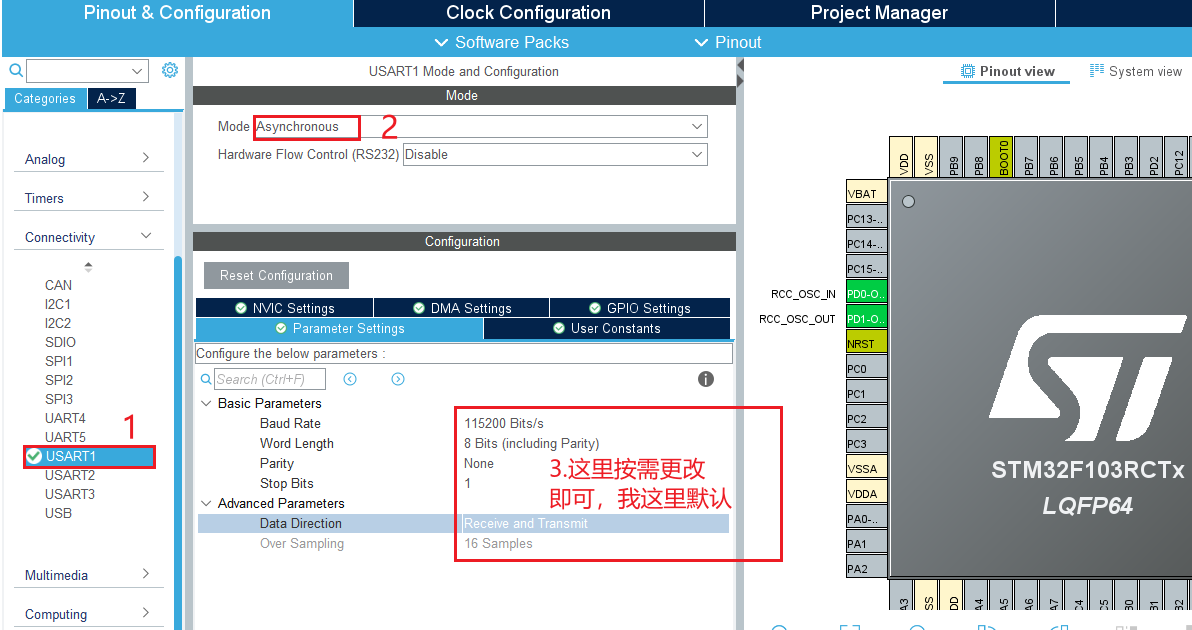Open the Hardware Flow Control dropdown
The image size is (1192, 630).
555,154
